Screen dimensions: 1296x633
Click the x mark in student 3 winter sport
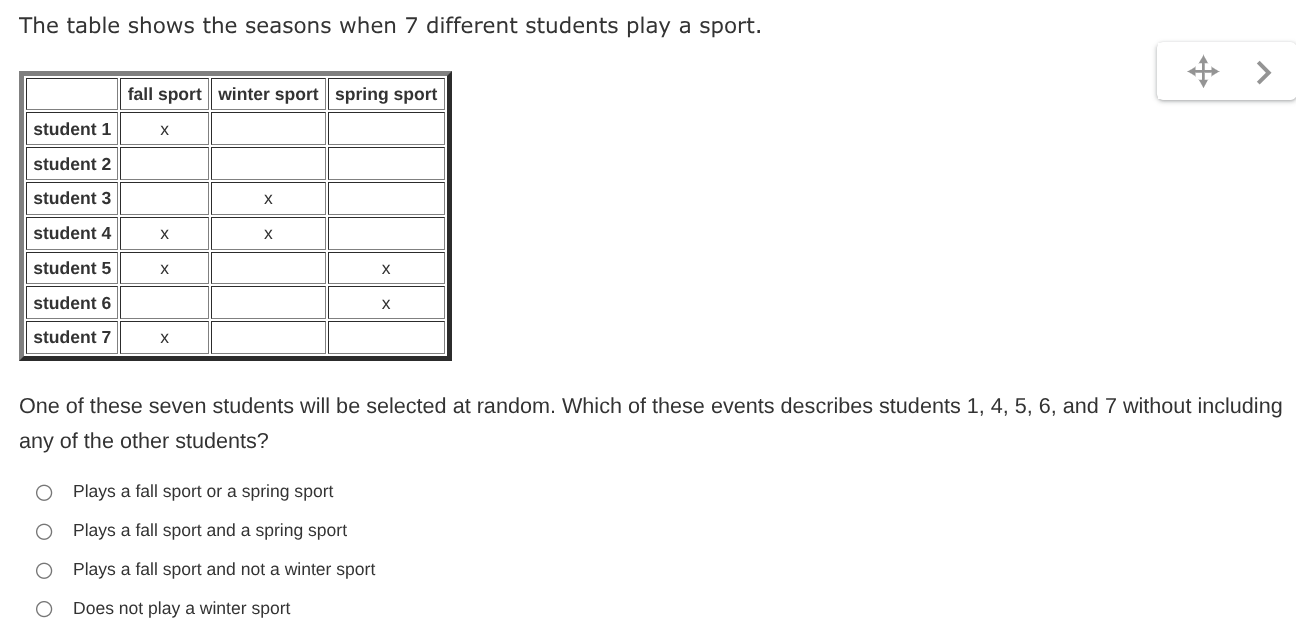267,198
